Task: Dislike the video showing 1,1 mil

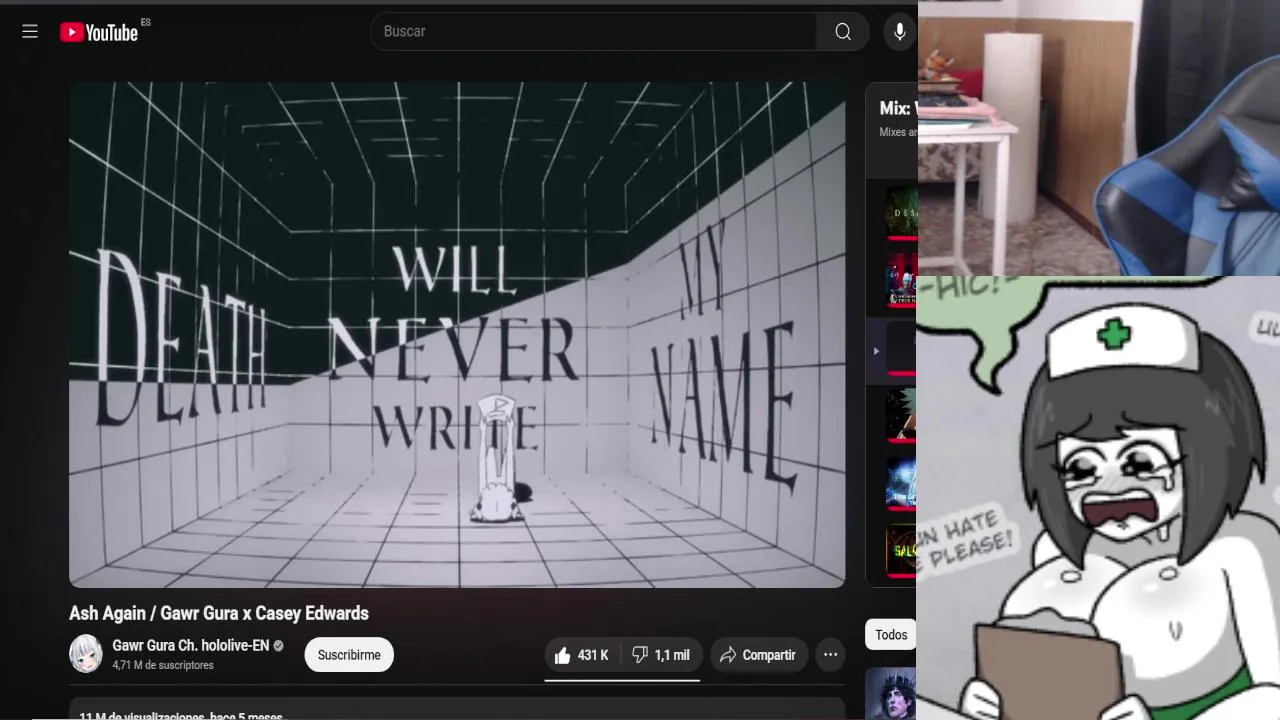Action: tap(661, 655)
